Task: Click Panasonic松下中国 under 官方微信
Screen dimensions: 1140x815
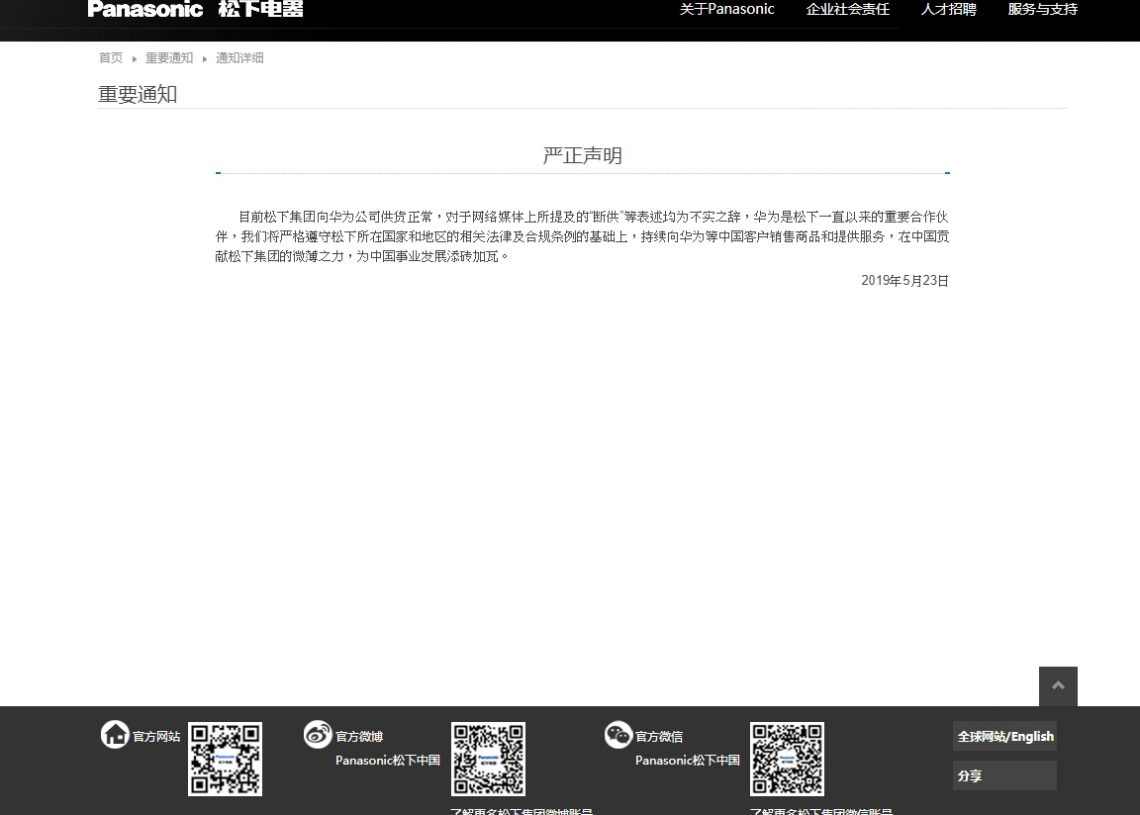Action: (x=687, y=760)
